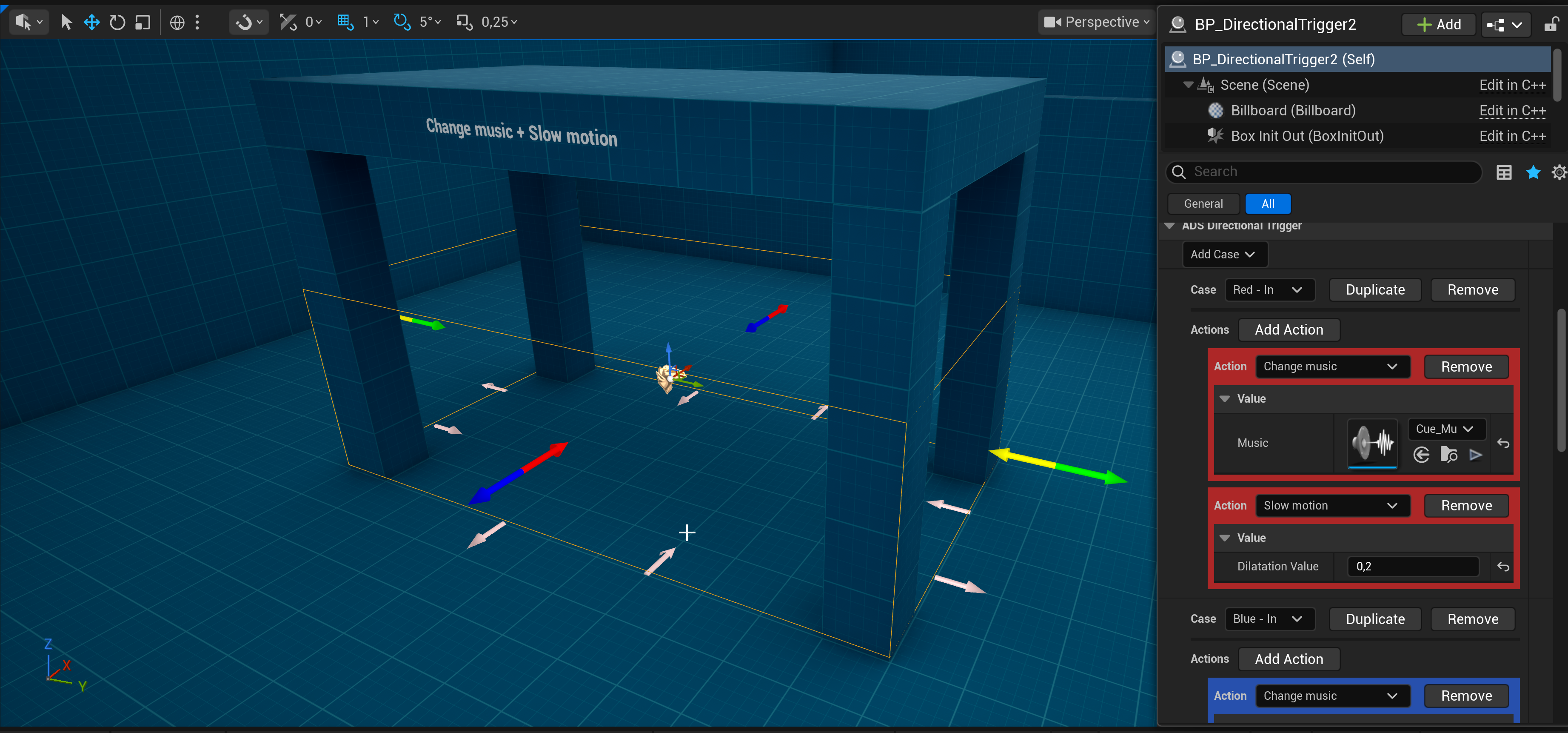Viewport: 1568px width, 733px height.
Task: Open the scale snap 0,25 dropdown
Action: click(499, 23)
